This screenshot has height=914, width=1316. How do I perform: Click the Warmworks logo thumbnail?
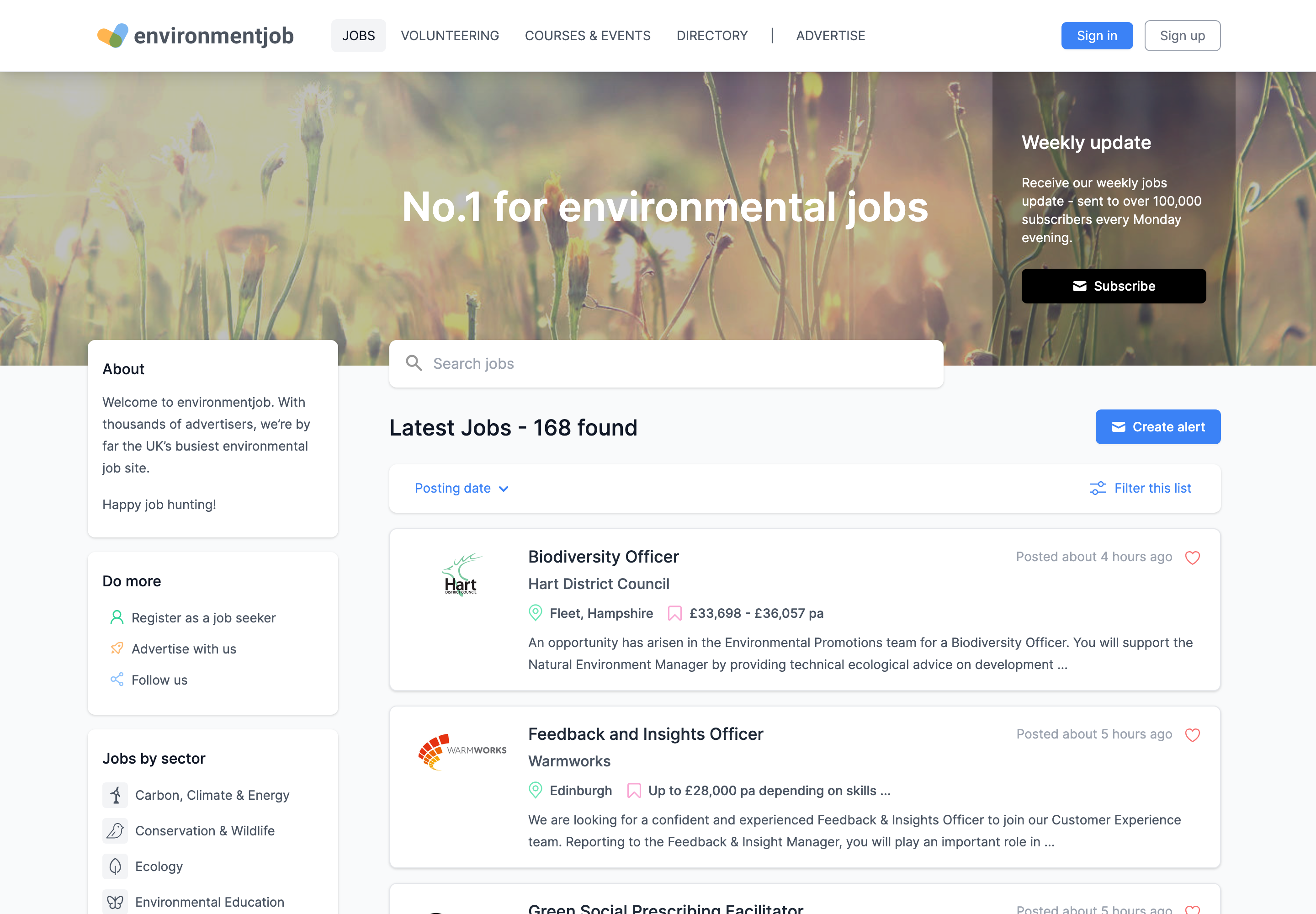462,751
